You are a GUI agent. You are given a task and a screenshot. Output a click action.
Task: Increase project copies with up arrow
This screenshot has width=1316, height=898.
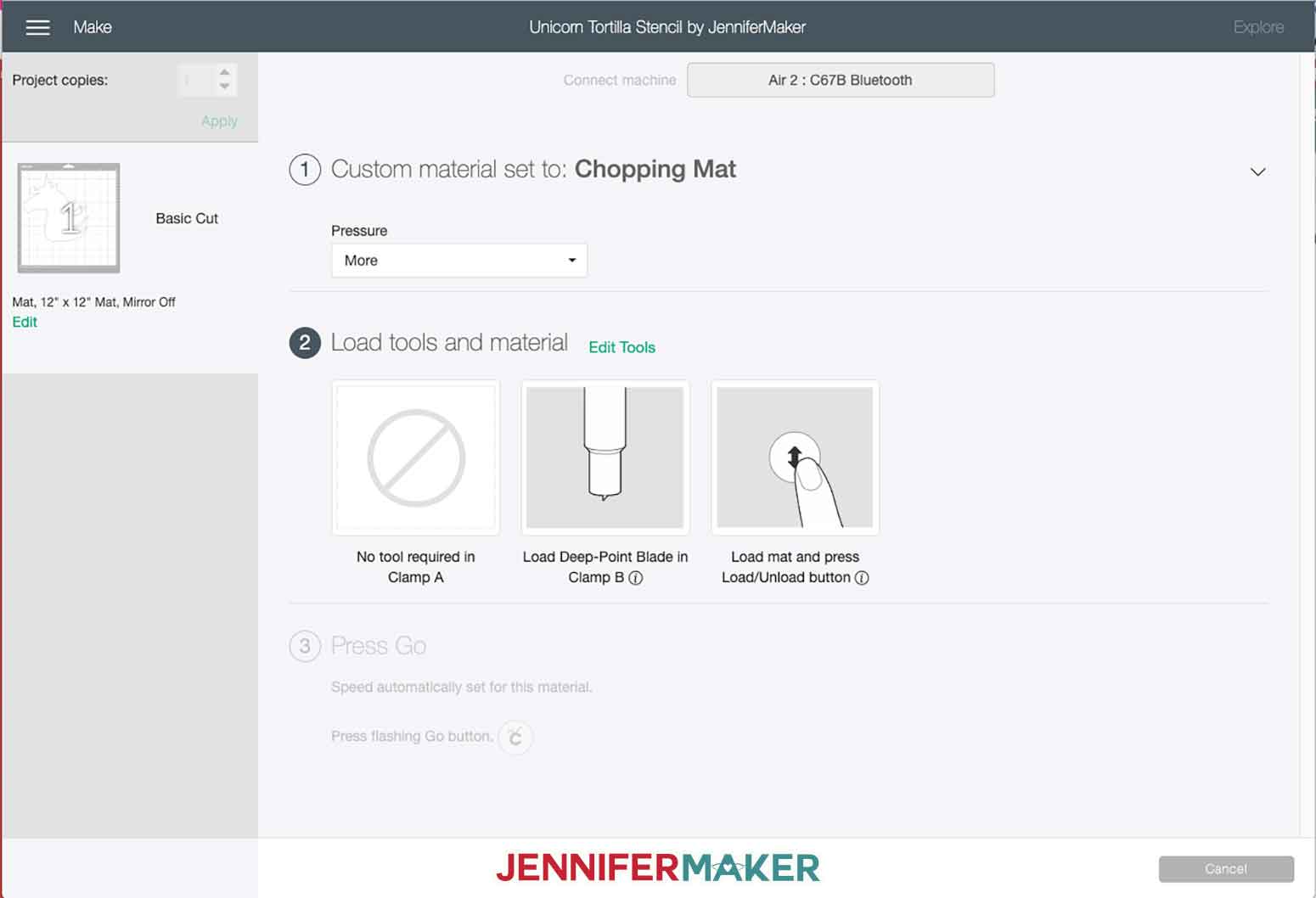224,73
